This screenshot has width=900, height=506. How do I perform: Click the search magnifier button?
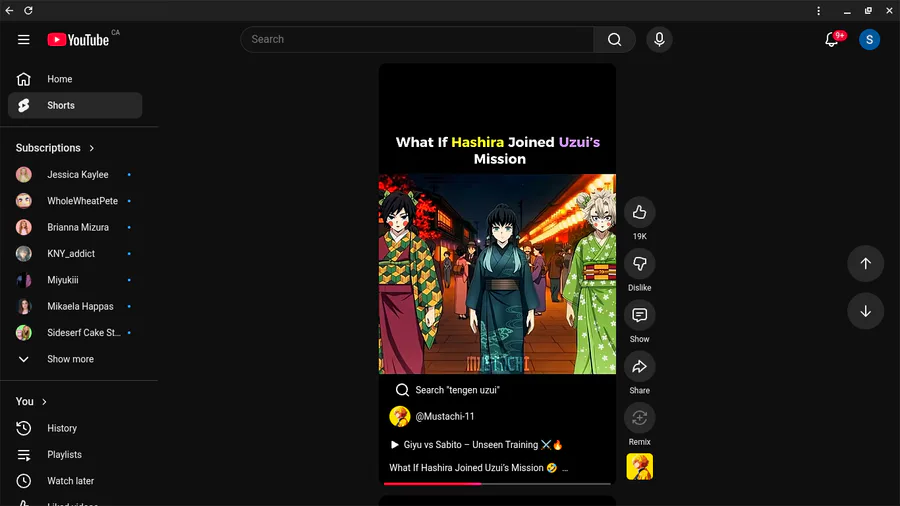pyautogui.click(x=614, y=40)
